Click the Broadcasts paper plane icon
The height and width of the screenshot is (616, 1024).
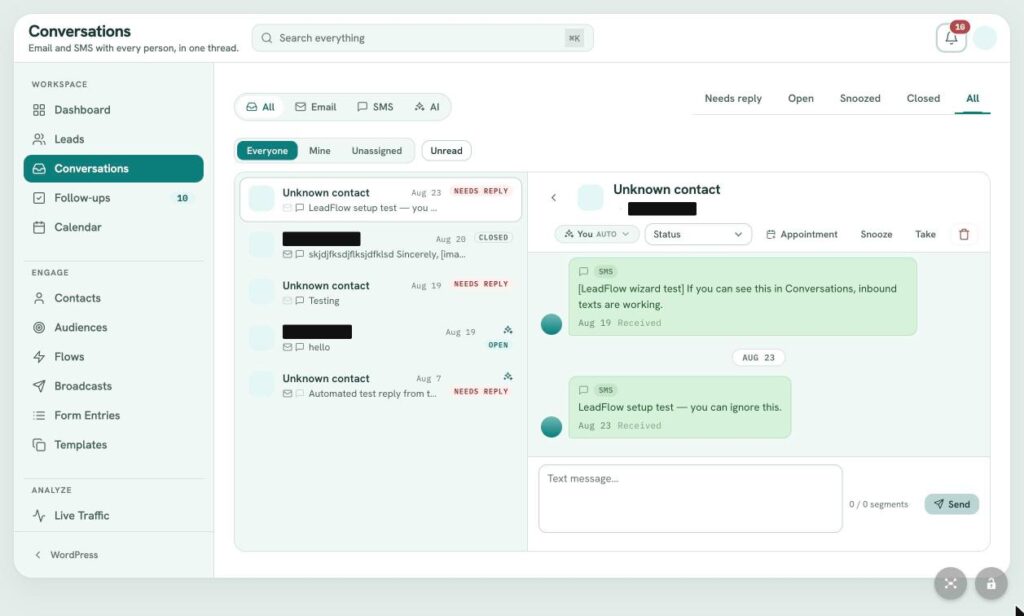tap(39, 386)
